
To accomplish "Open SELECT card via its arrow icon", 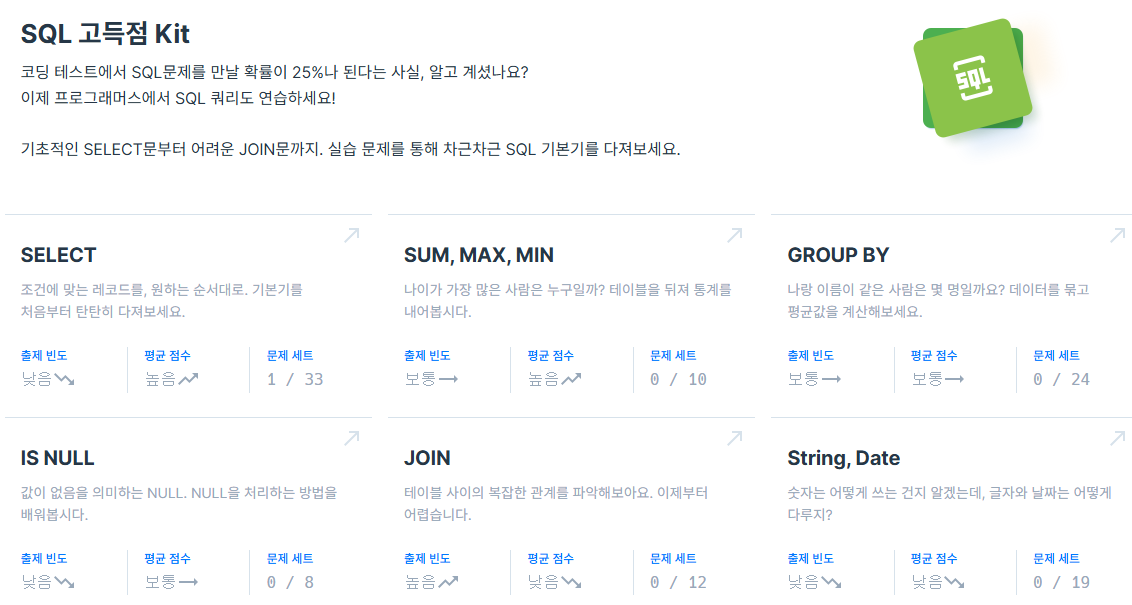I will [x=352, y=235].
